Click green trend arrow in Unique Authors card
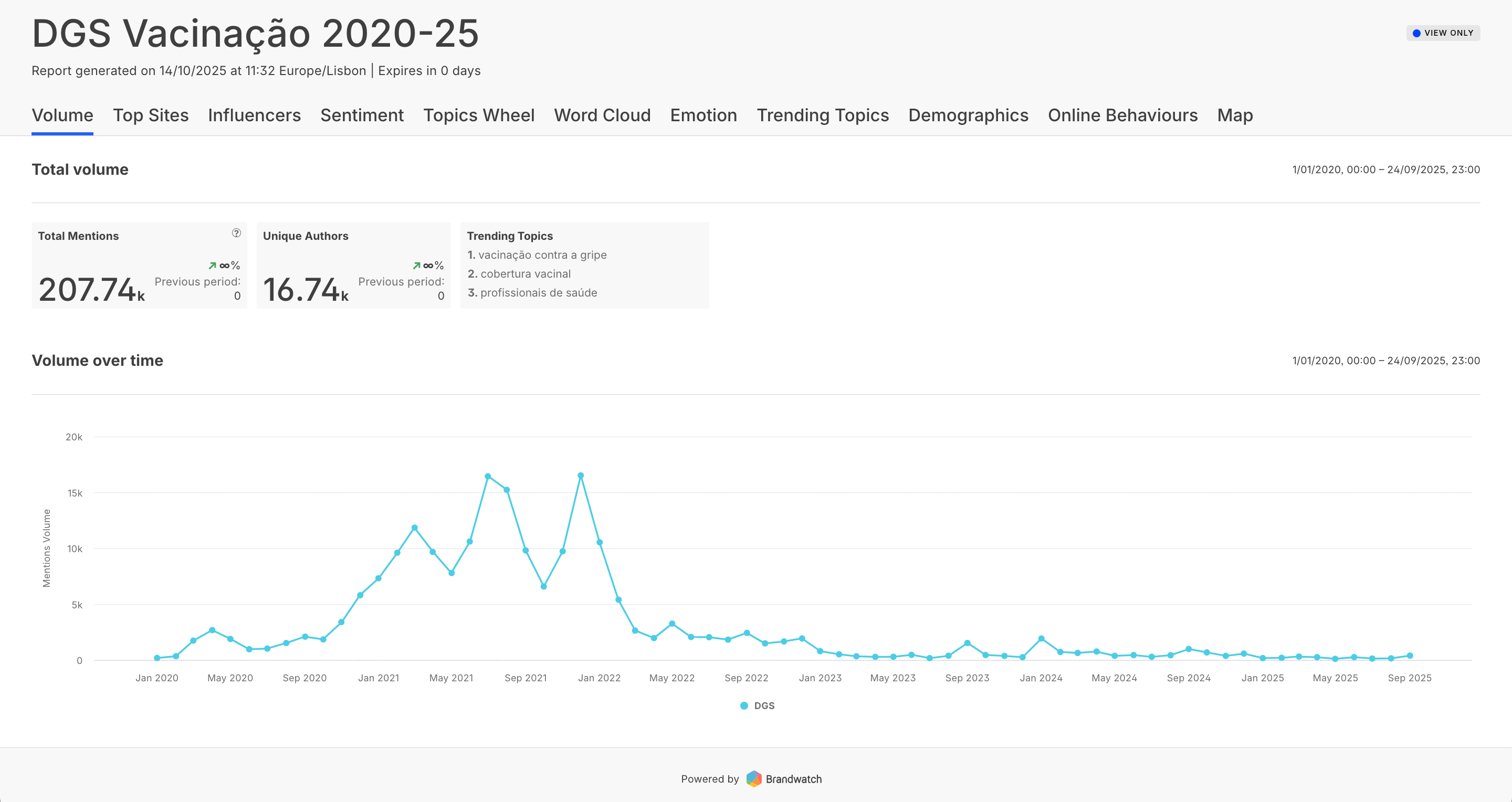Screen dimensions: 1512x802 coord(416,266)
